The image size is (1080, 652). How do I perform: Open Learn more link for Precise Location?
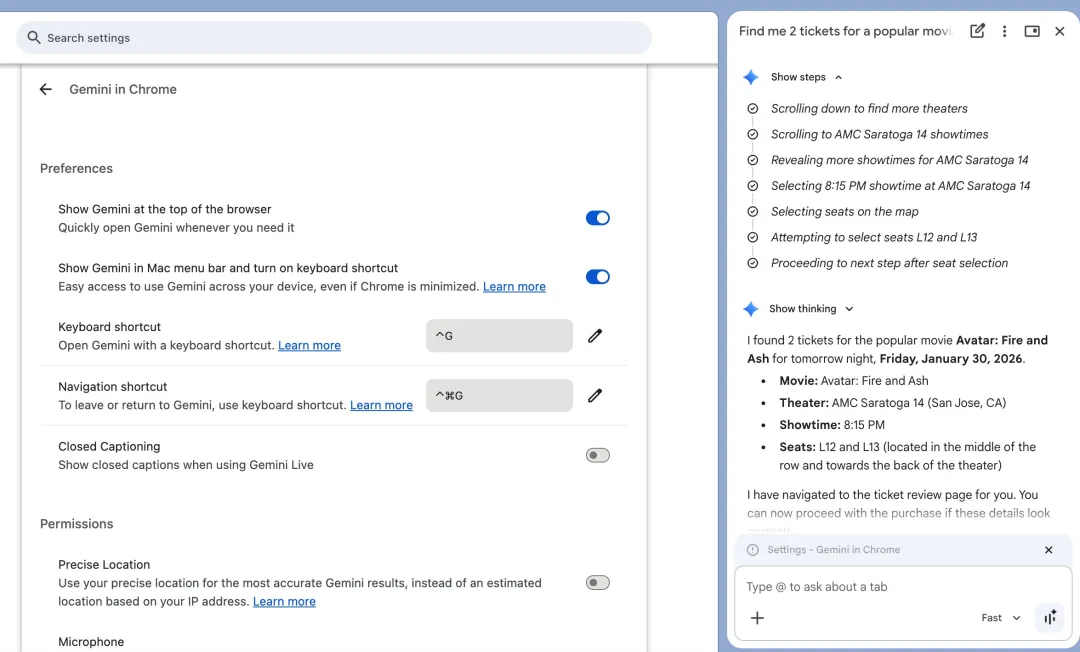(x=284, y=602)
